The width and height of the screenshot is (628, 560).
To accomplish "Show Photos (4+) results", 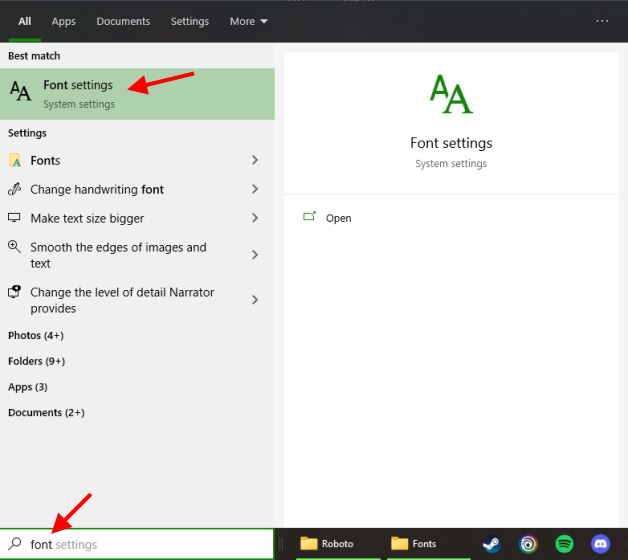I will 36,335.
